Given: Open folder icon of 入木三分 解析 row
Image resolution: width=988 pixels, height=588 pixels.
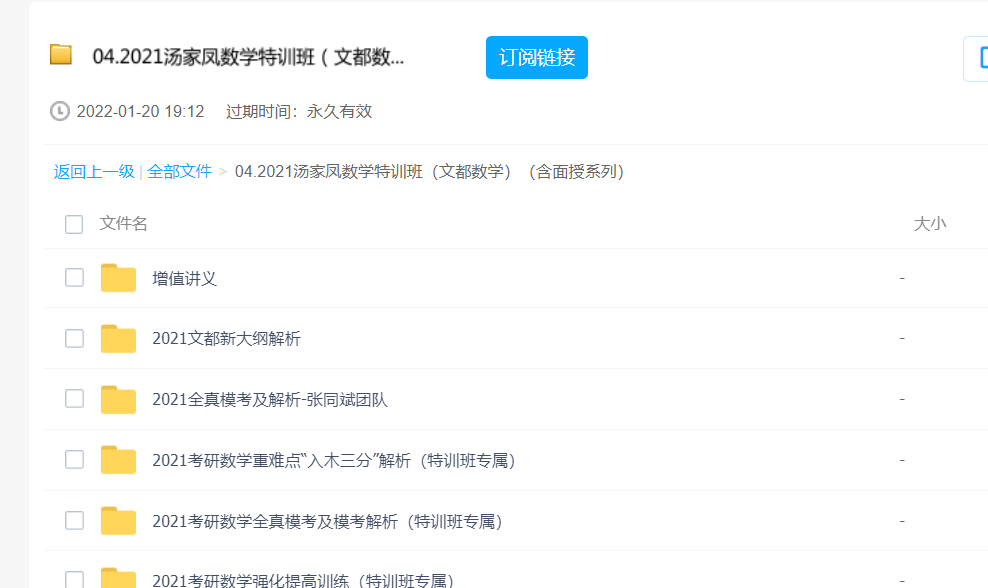Looking at the screenshot, I should tap(118, 460).
